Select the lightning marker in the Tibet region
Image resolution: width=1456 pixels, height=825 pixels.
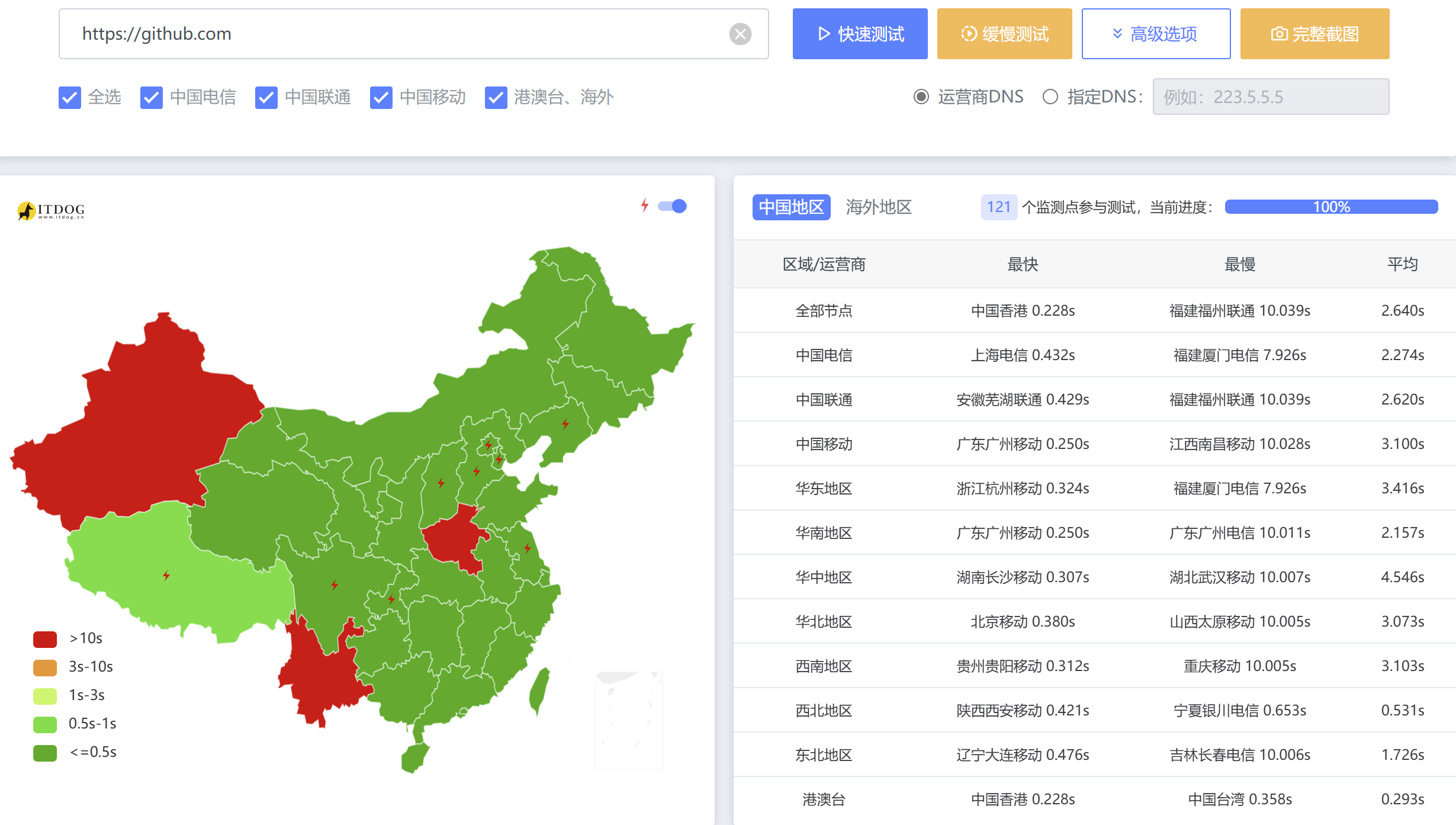pyautogui.click(x=166, y=575)
